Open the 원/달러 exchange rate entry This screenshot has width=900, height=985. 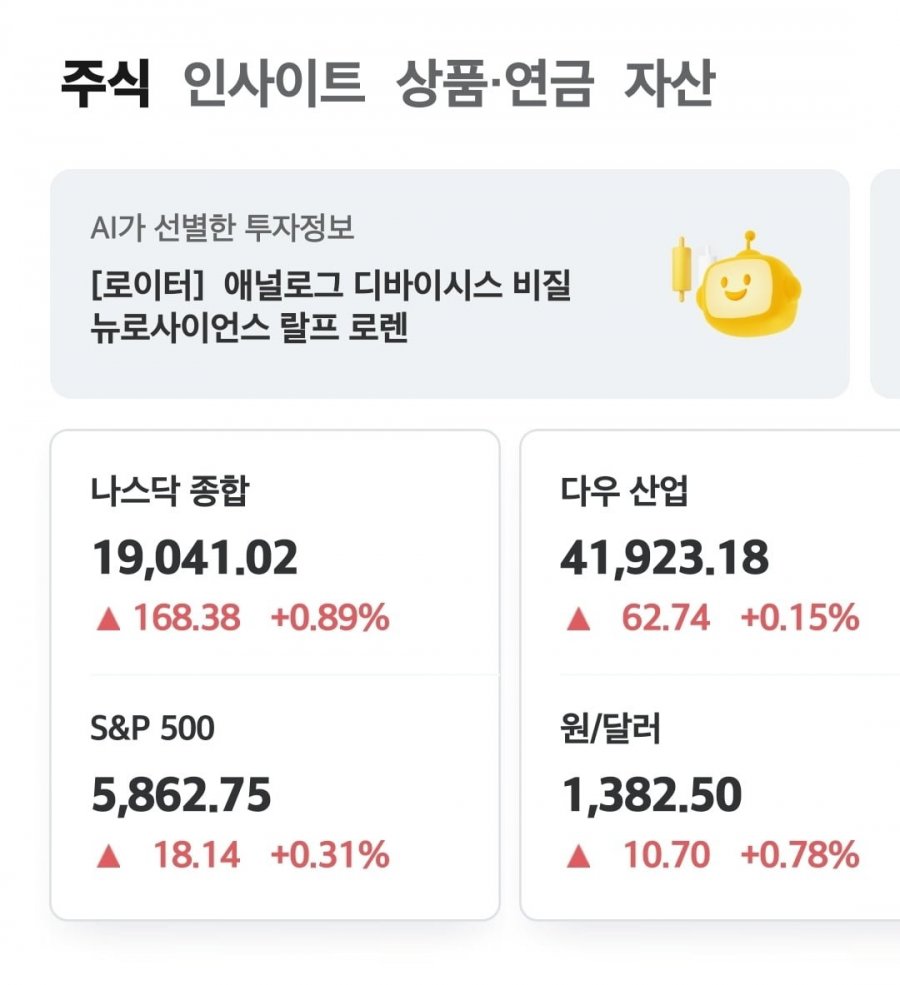point(711,794)
